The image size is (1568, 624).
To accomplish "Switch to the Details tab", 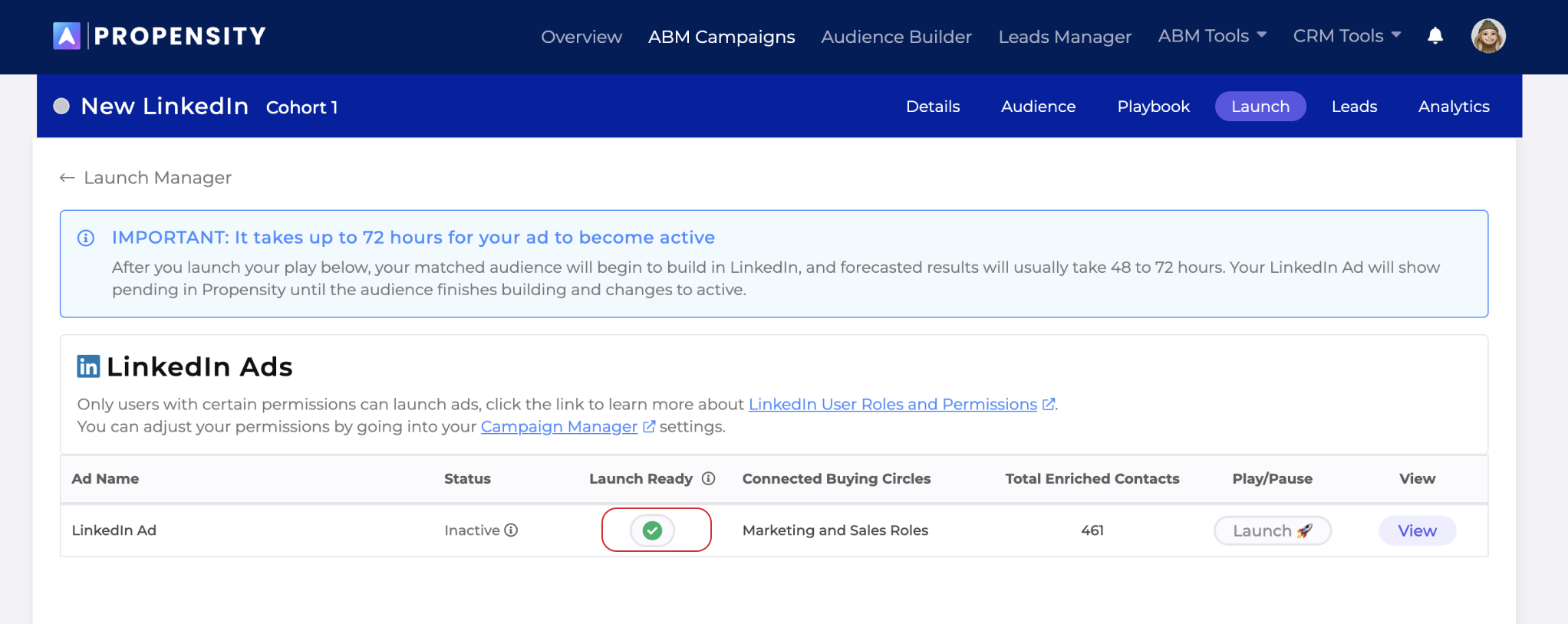I will pos(933,107).
